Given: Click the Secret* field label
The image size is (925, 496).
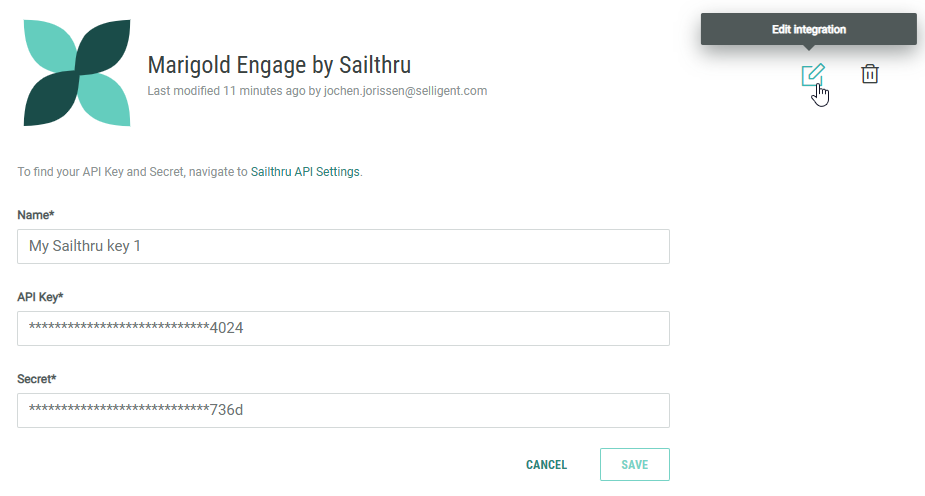Looking at the screenshot, I should pyautogui.click(x=37, y=379).
